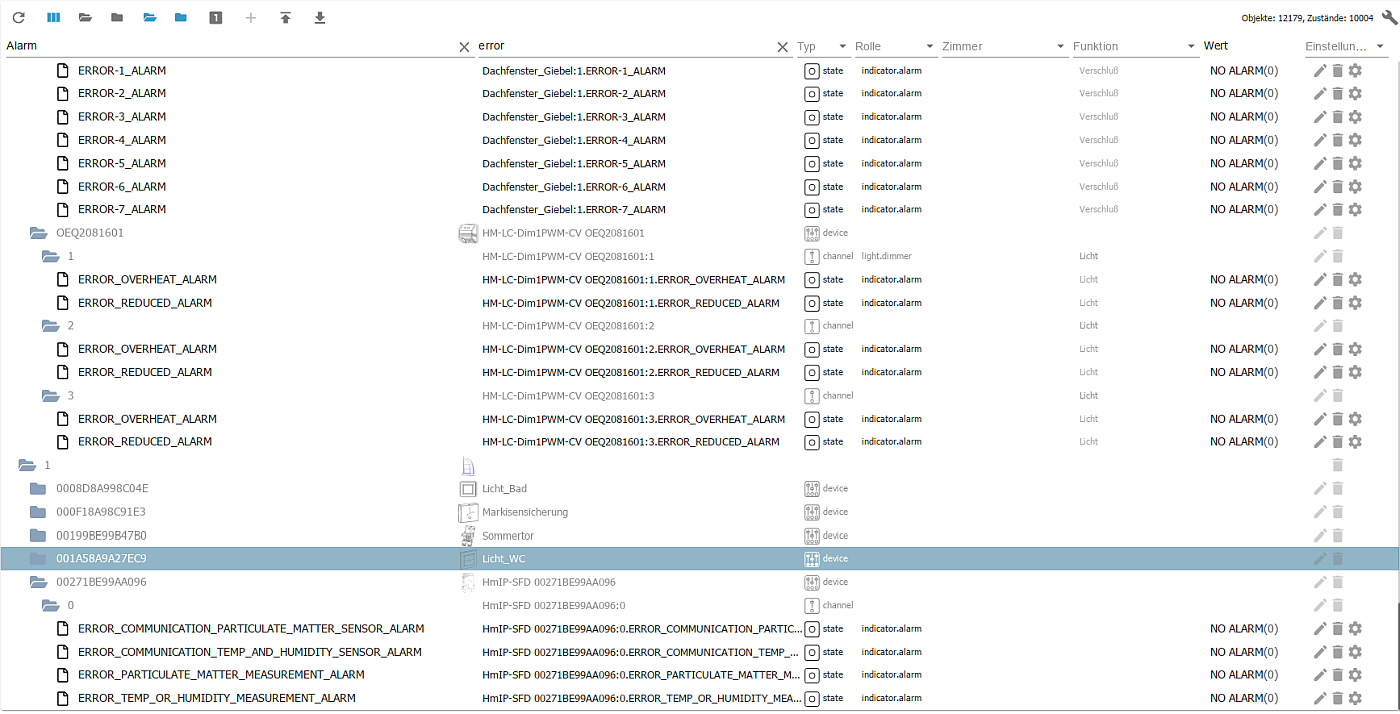This screenshot has height=714, width=1400.
Task: Click the Objekte and Zustände counter text
Action: (1307, 18)
